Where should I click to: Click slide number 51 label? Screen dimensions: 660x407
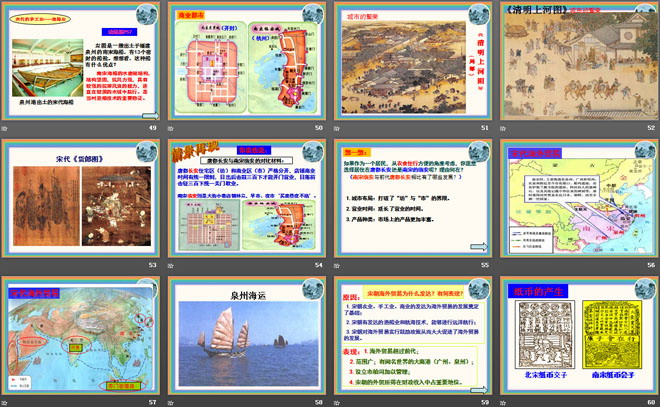485,128
